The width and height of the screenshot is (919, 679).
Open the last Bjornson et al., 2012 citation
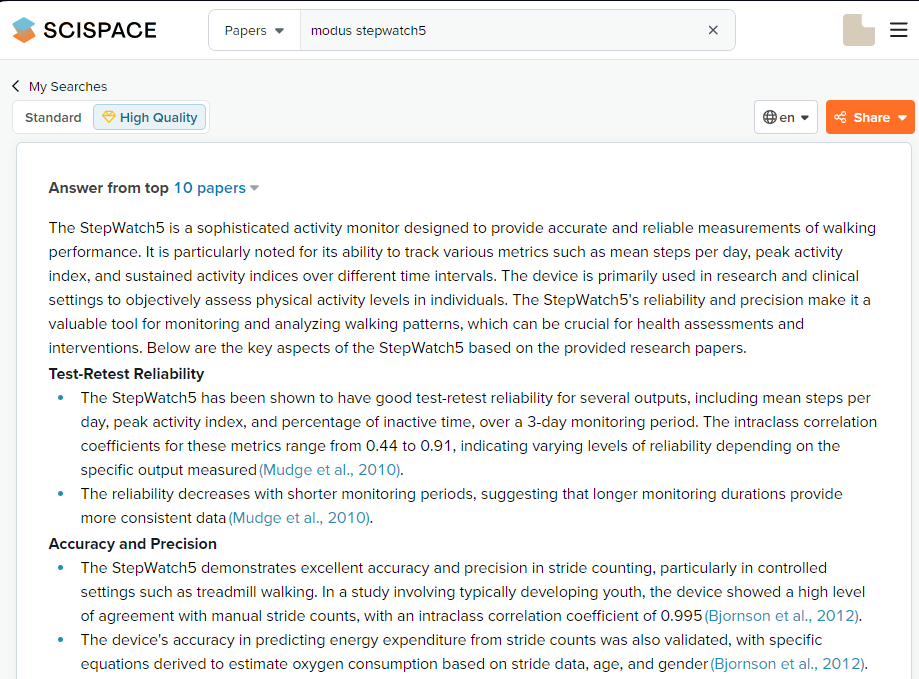[x=788, y=664]
